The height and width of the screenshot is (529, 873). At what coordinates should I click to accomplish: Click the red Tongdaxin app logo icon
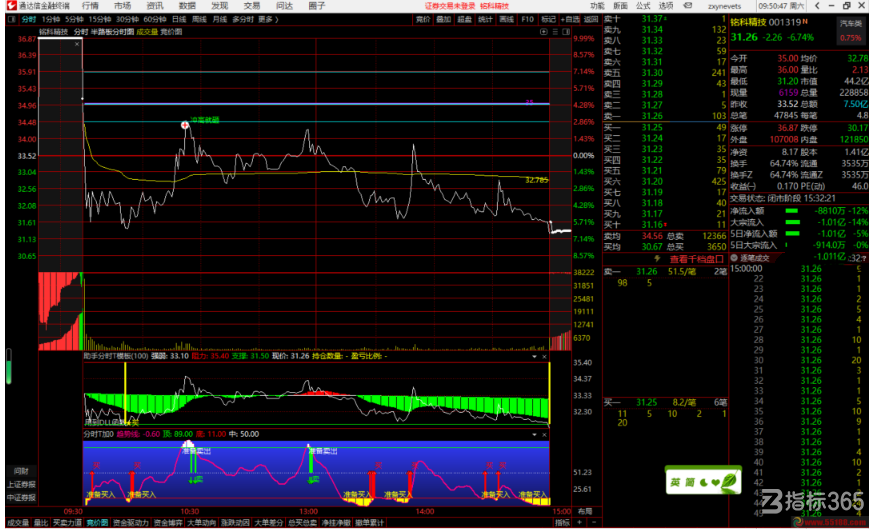pos(11,6)
